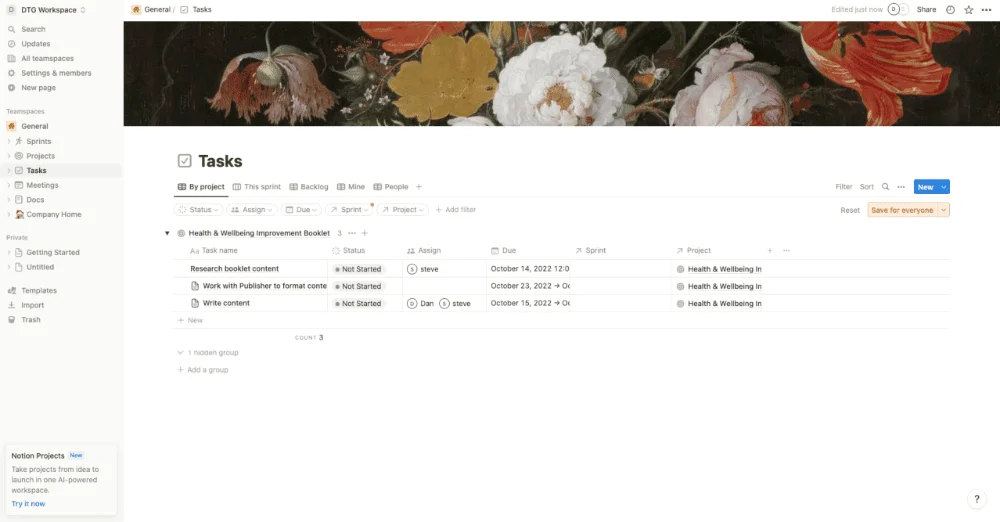Open the Trash
The height and width of the screenshot is (522, 1000).
31,320
